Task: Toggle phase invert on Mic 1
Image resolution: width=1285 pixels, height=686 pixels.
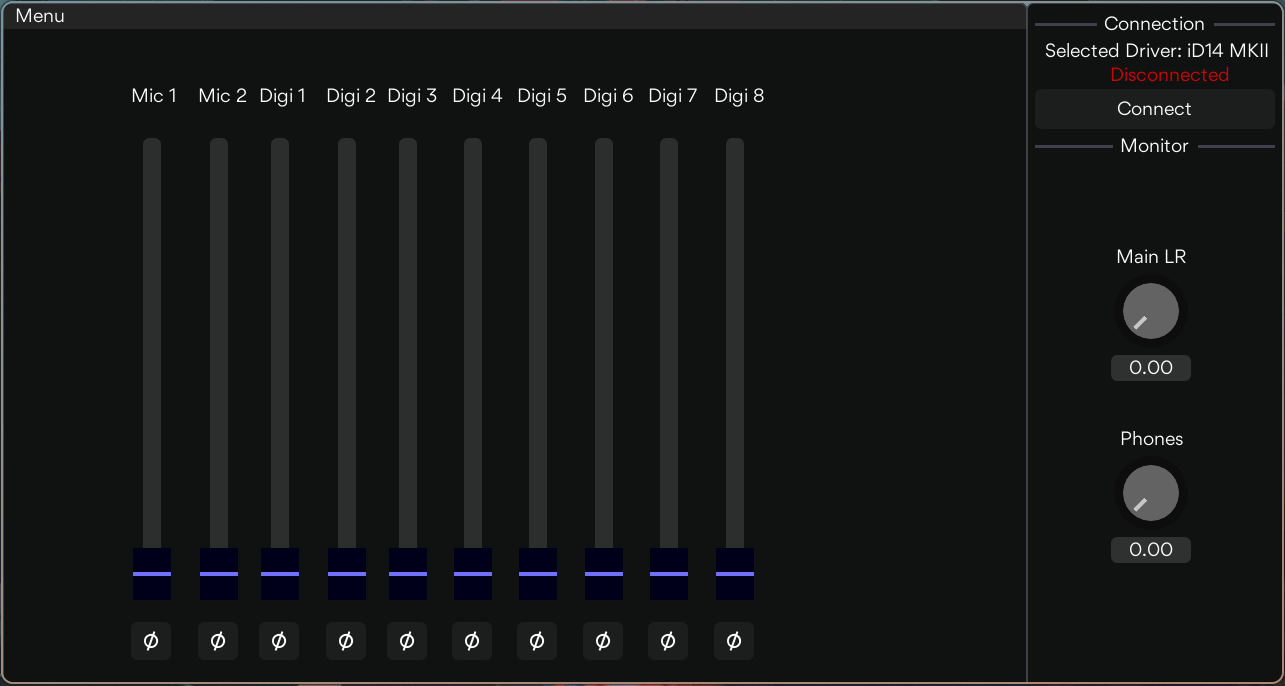Action: point(151,641)
